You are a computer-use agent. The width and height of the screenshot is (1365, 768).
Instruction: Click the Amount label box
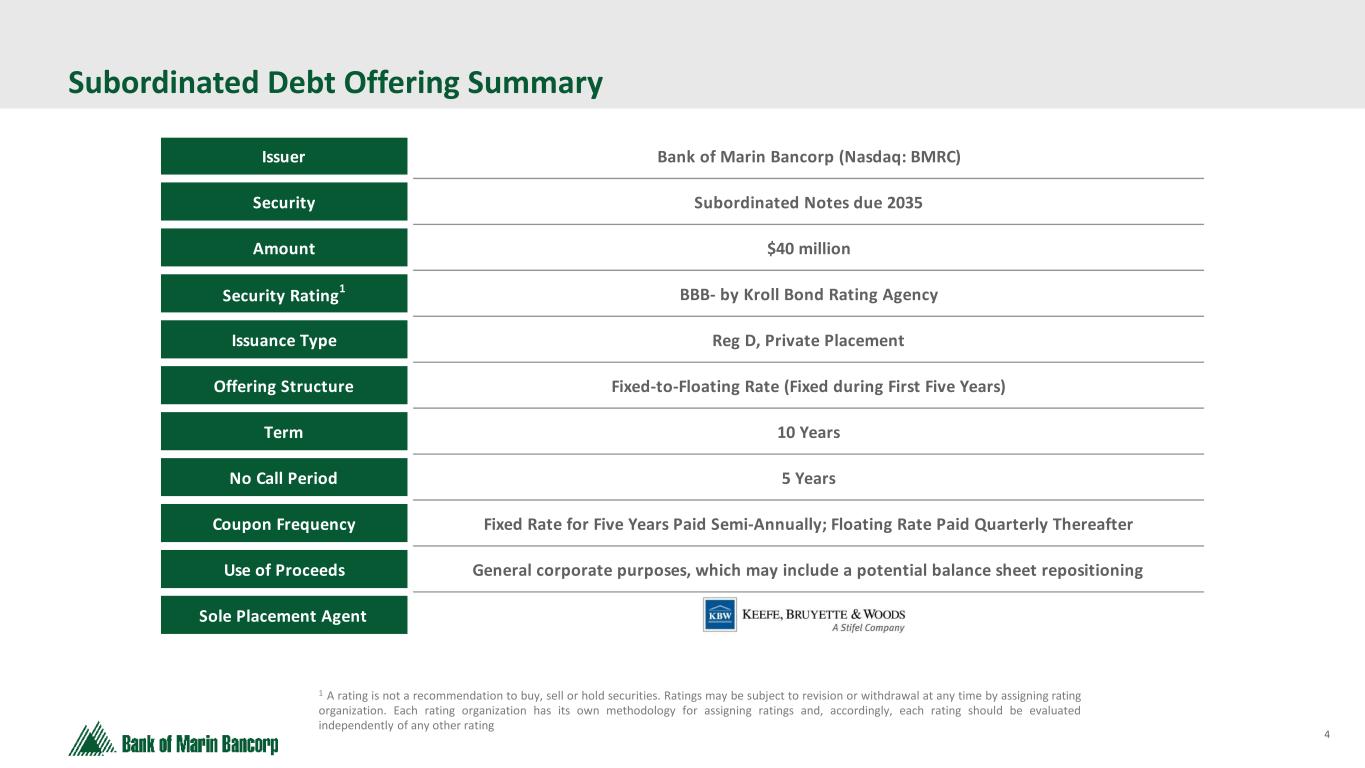pyautogui.click(x=284, y=249)
